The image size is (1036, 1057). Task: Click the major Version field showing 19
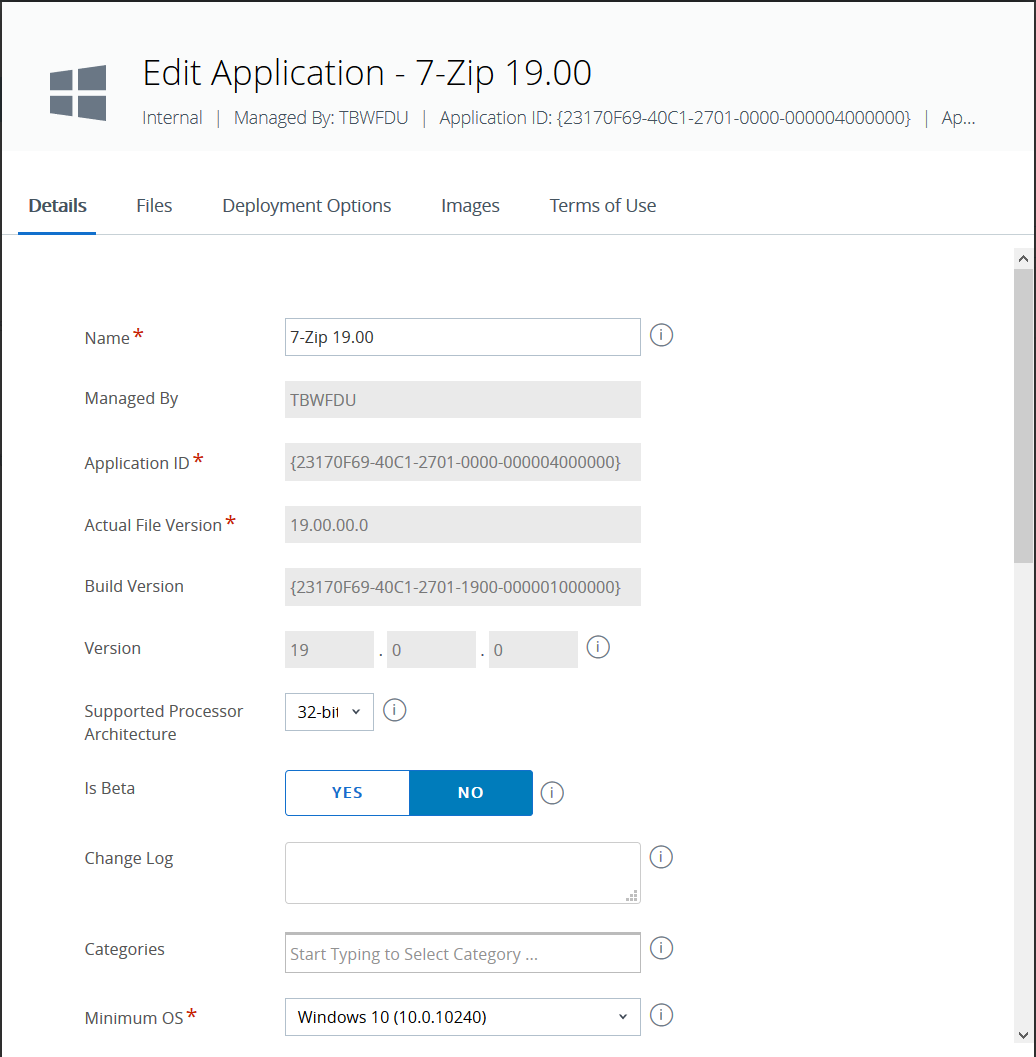click(x=329, y=650)
